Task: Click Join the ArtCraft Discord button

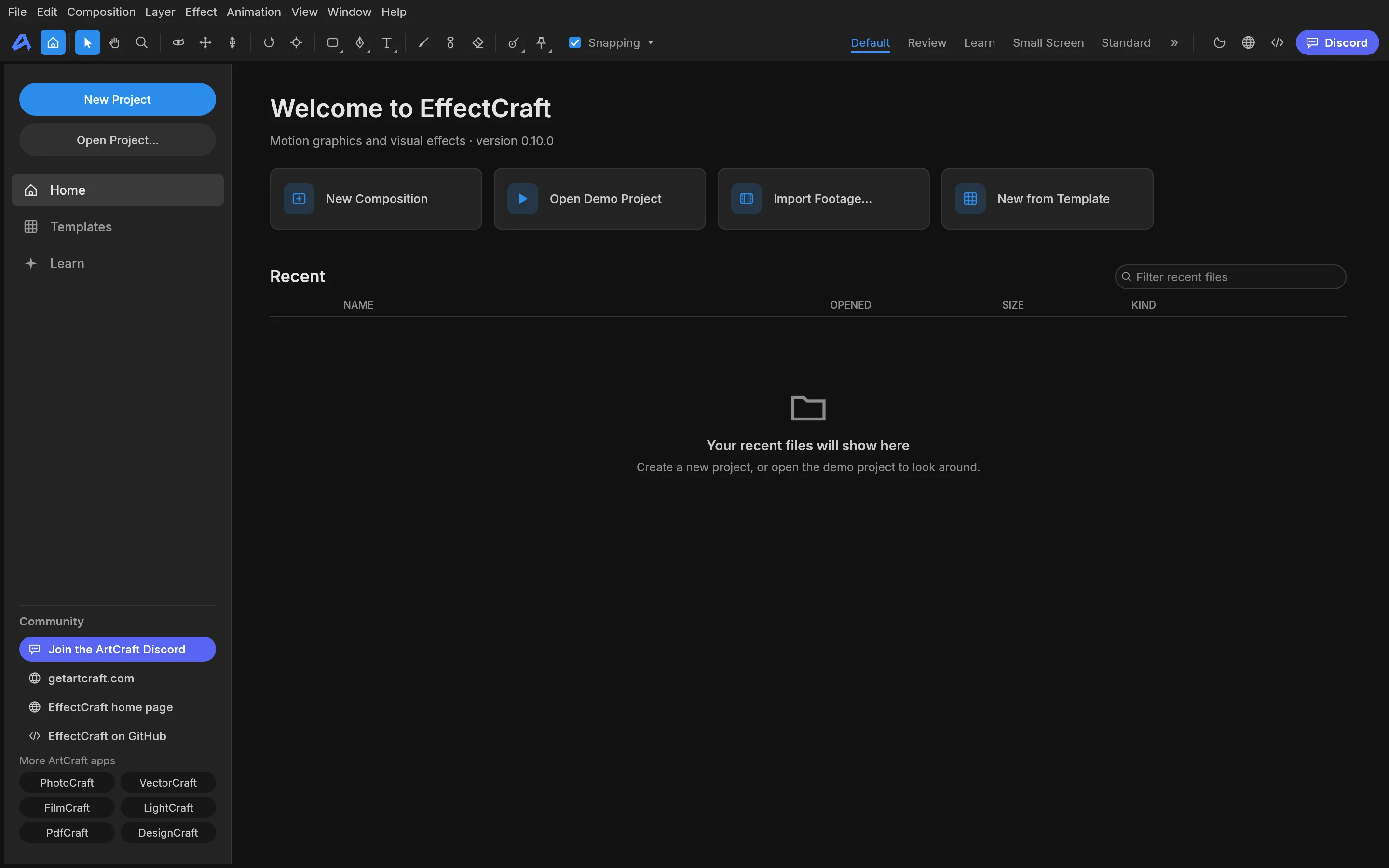Action: [118, 649]
